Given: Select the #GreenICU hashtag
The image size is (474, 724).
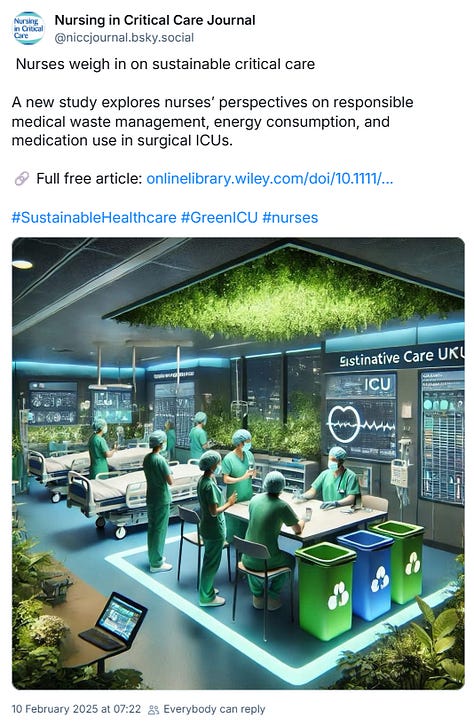Looking at the screenshot, I should [219, 217].
